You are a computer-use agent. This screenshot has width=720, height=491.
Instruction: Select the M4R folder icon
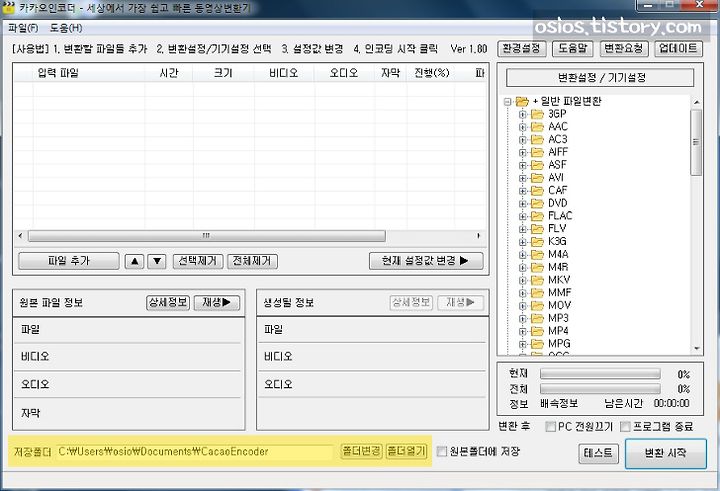point(537,267)
